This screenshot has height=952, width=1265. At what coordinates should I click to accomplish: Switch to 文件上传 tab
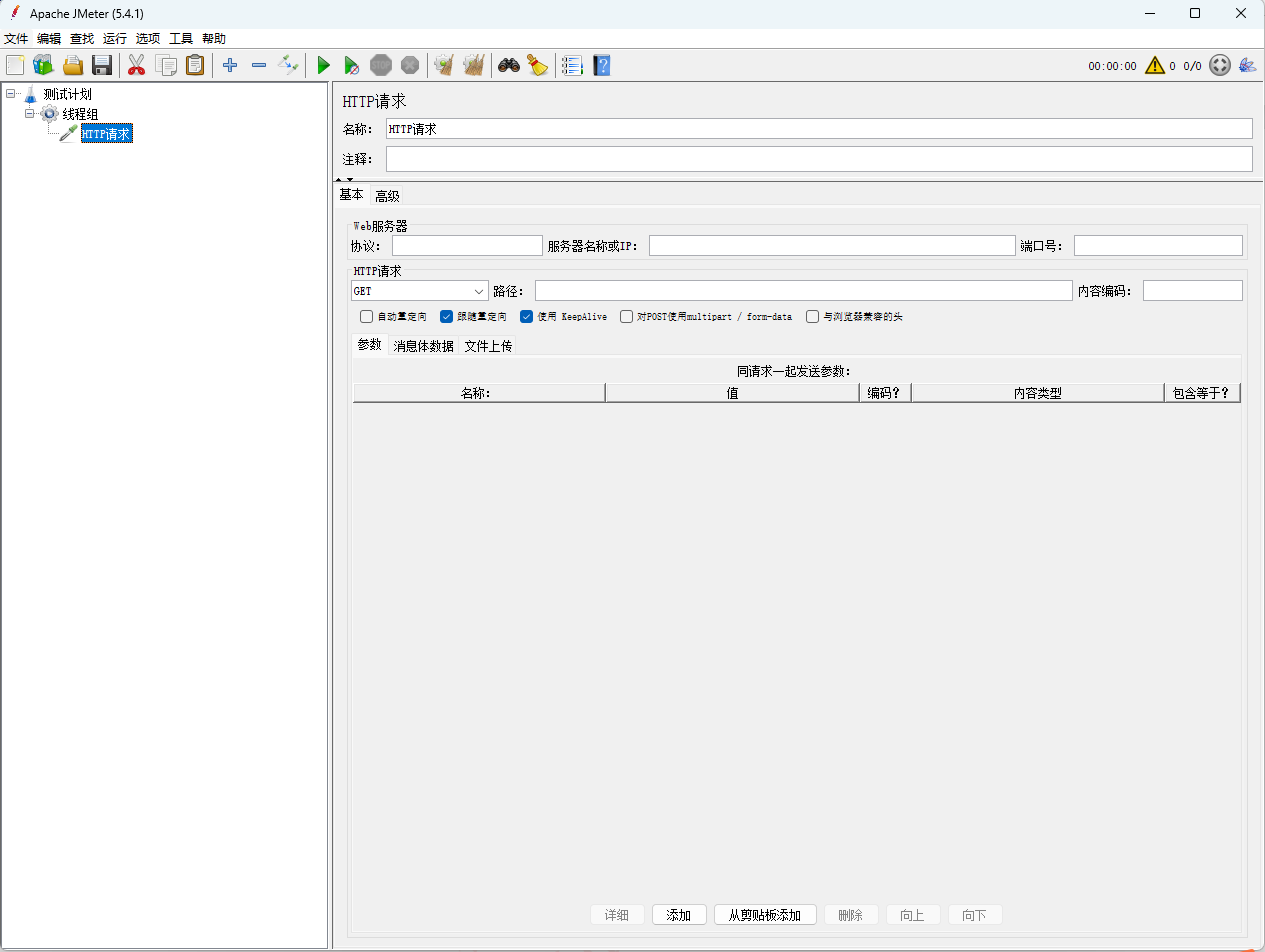(488, 346)
